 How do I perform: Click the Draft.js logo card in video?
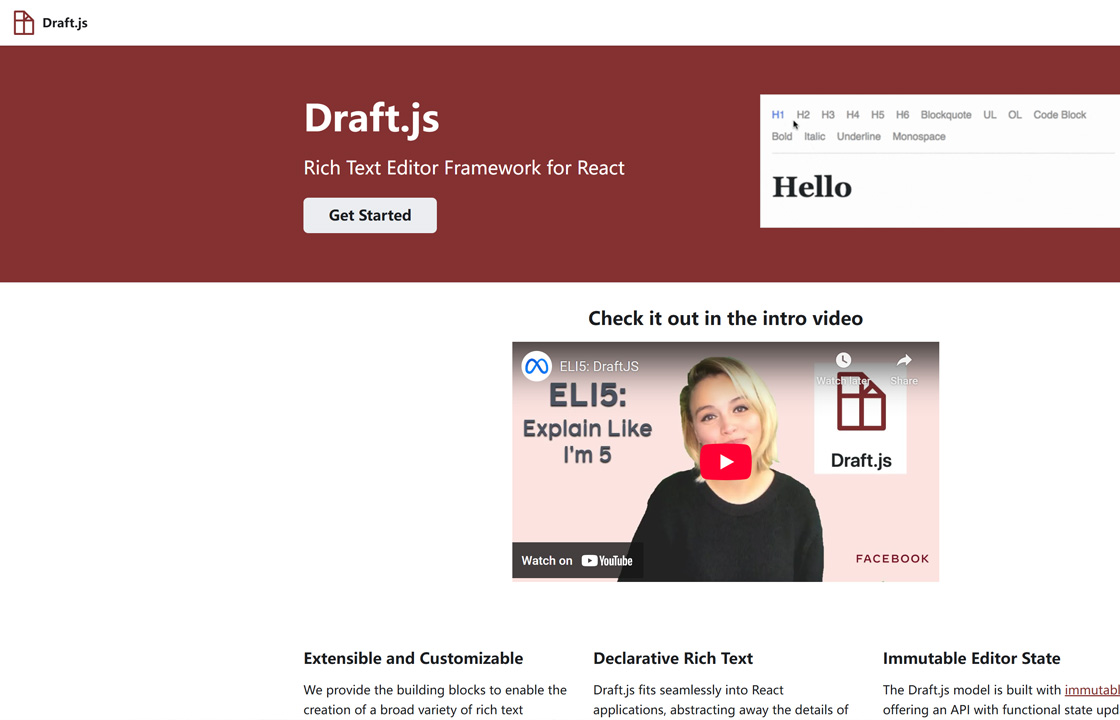tap(861, 421)
